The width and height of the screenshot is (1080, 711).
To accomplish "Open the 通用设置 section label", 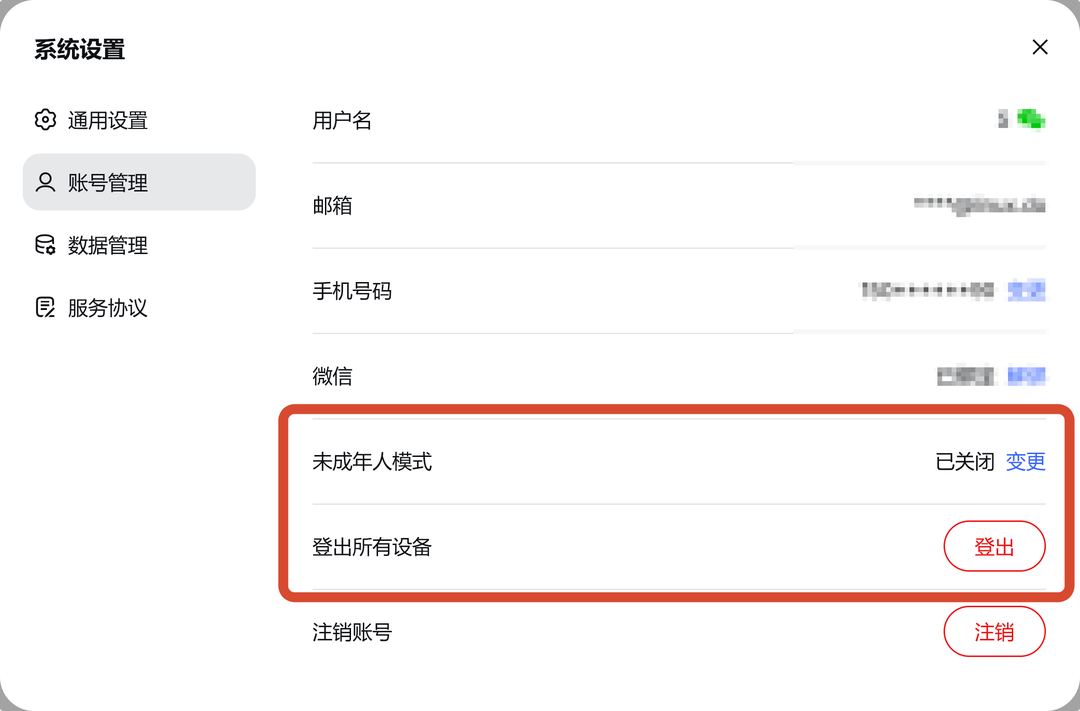I will coord(107,121).
